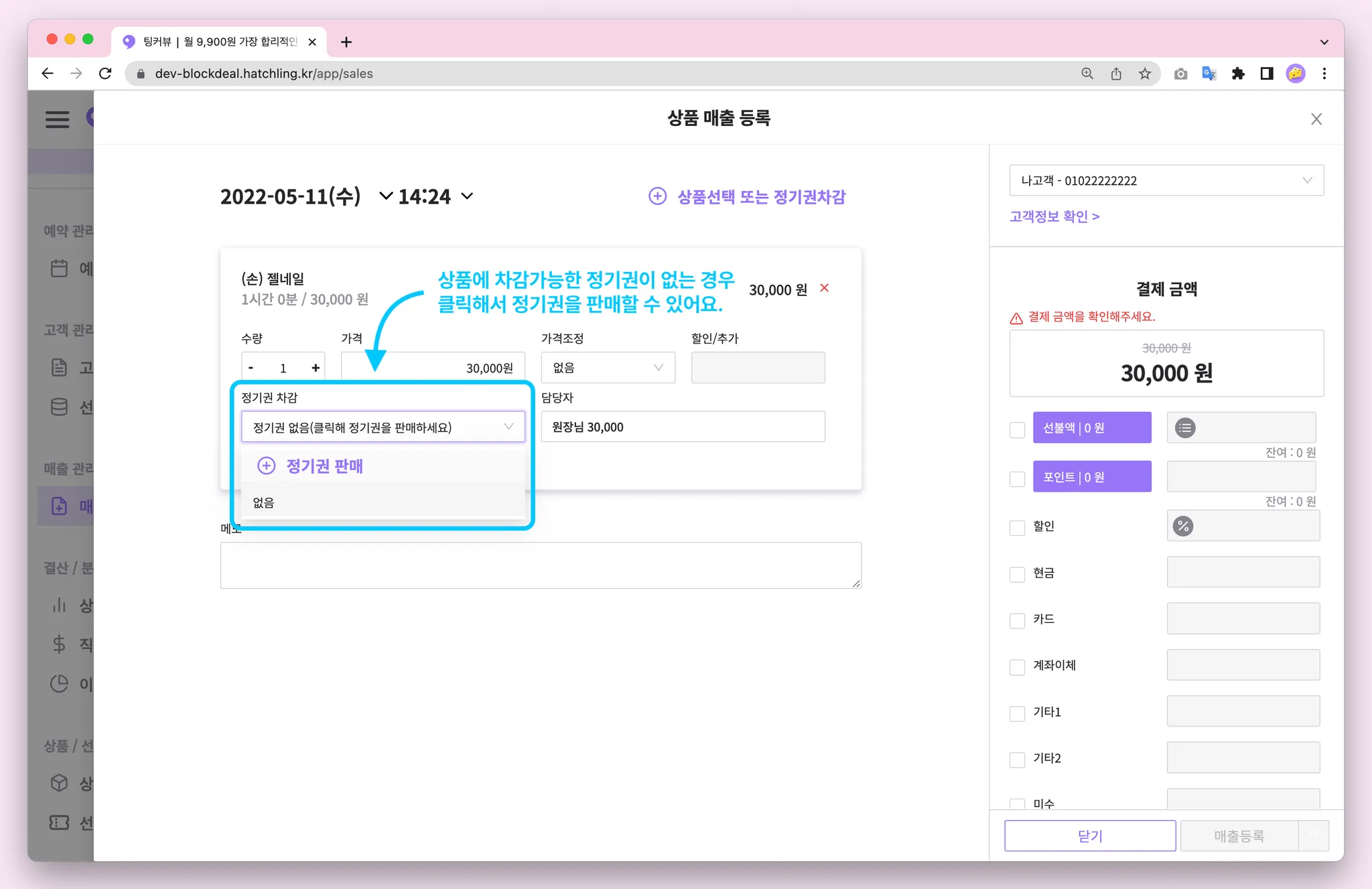Click the plus icon beside 상품선택 또는 정기권차감
Viewport: 1372px width, 889px height.
coord(657,196)
